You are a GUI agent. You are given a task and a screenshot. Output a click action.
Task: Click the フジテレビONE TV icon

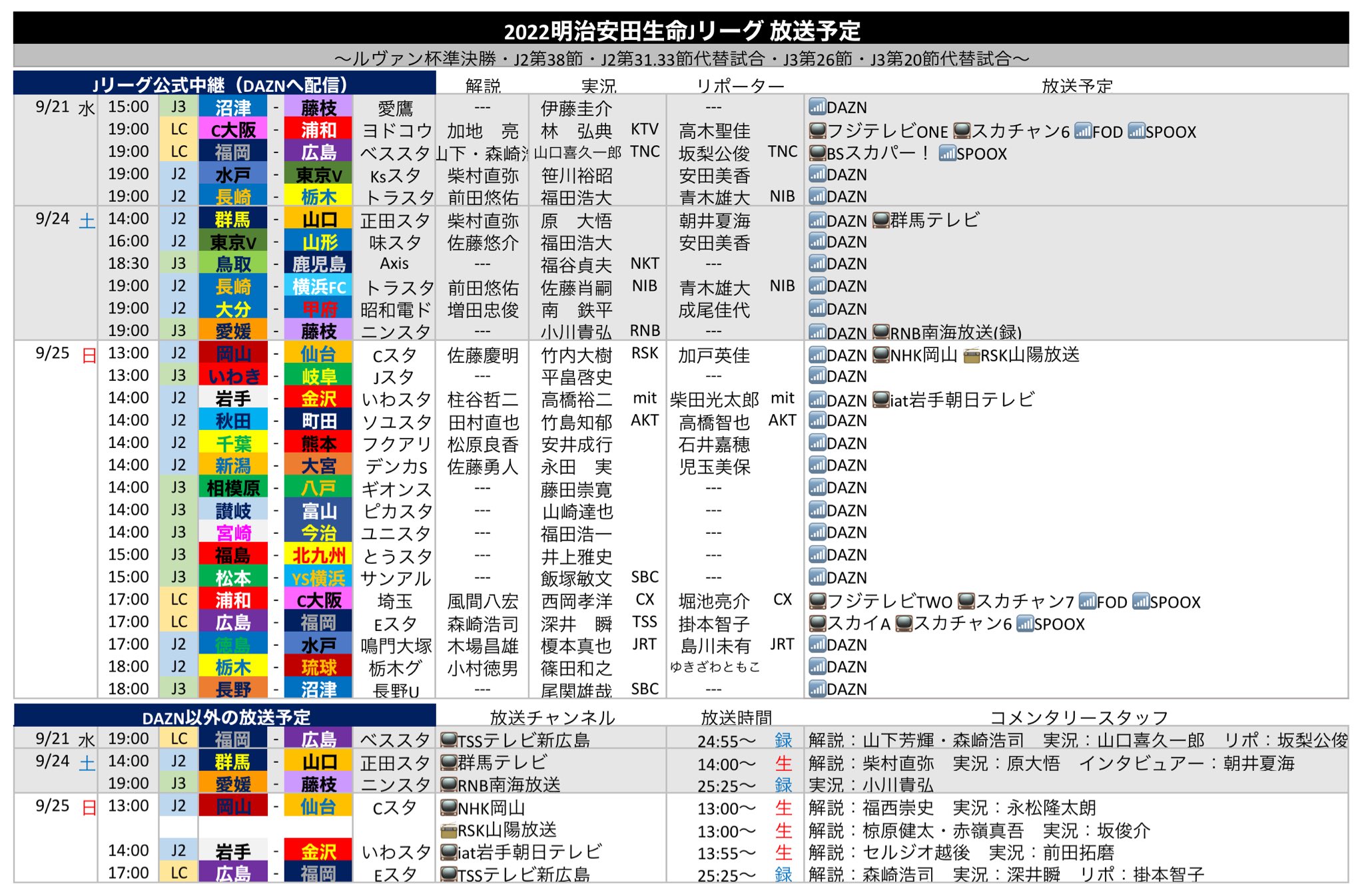817,130
